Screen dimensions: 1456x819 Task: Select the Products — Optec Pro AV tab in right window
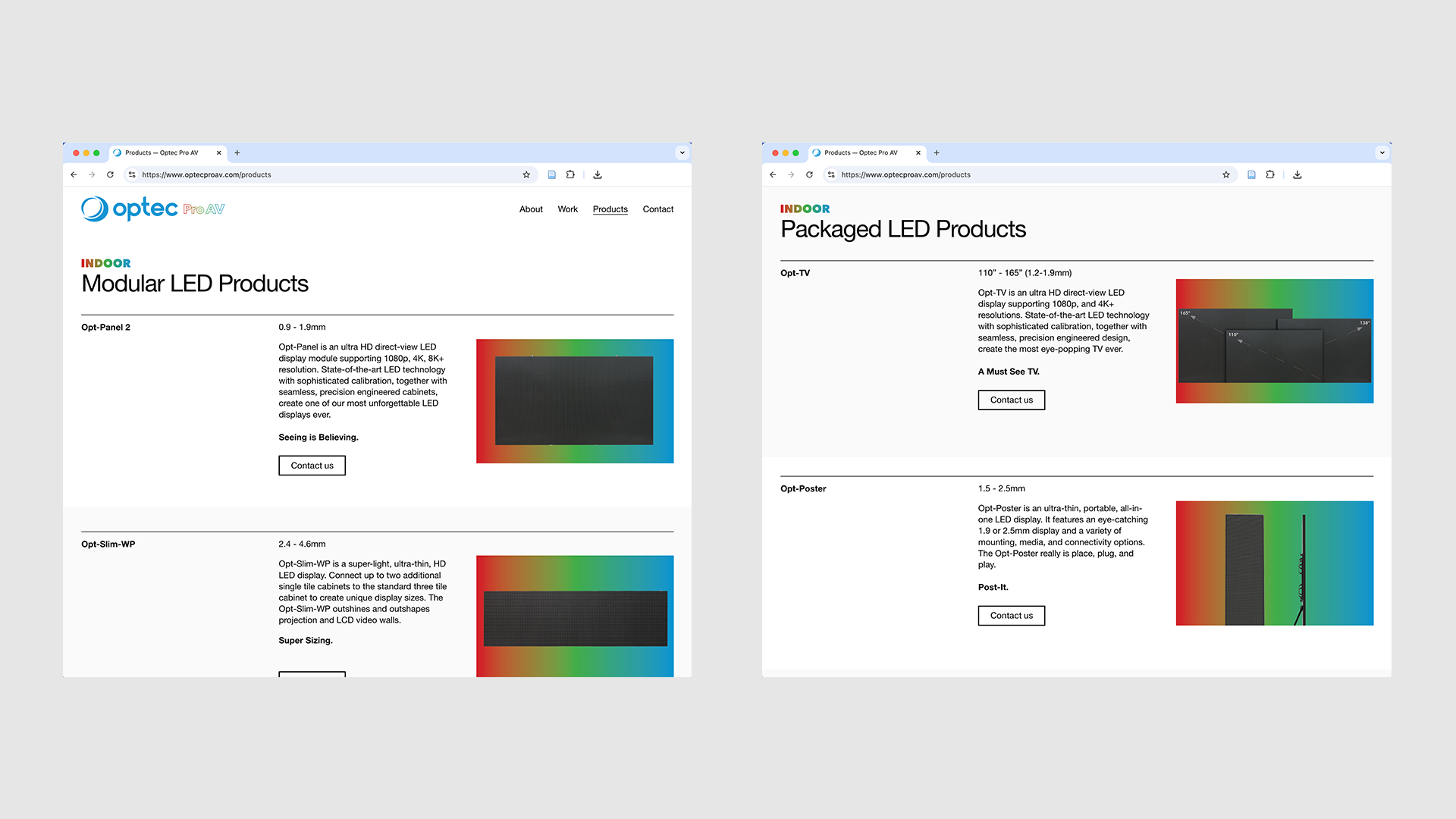tap(867, 152)
